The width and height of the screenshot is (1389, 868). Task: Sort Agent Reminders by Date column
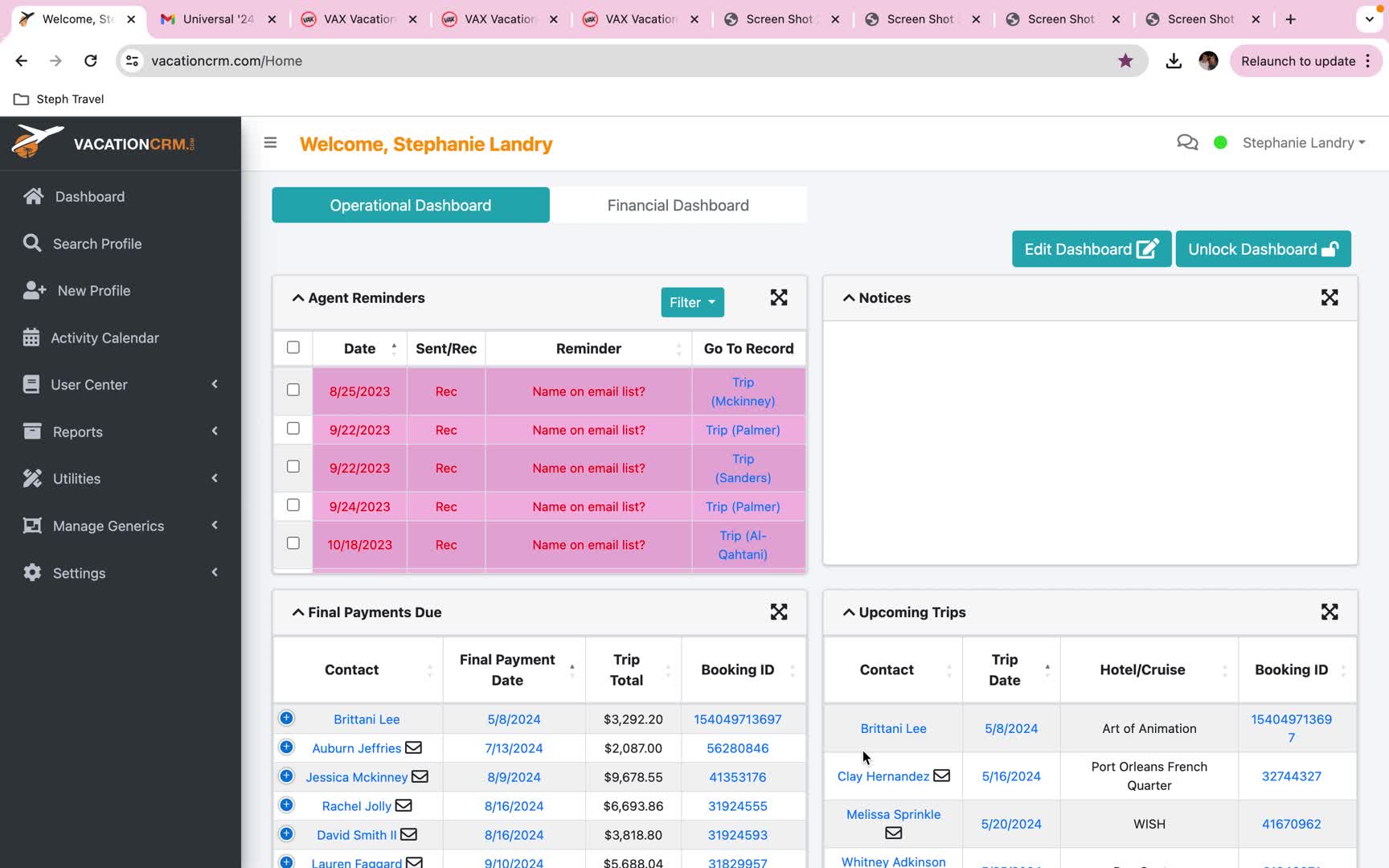tap(359, 348)
